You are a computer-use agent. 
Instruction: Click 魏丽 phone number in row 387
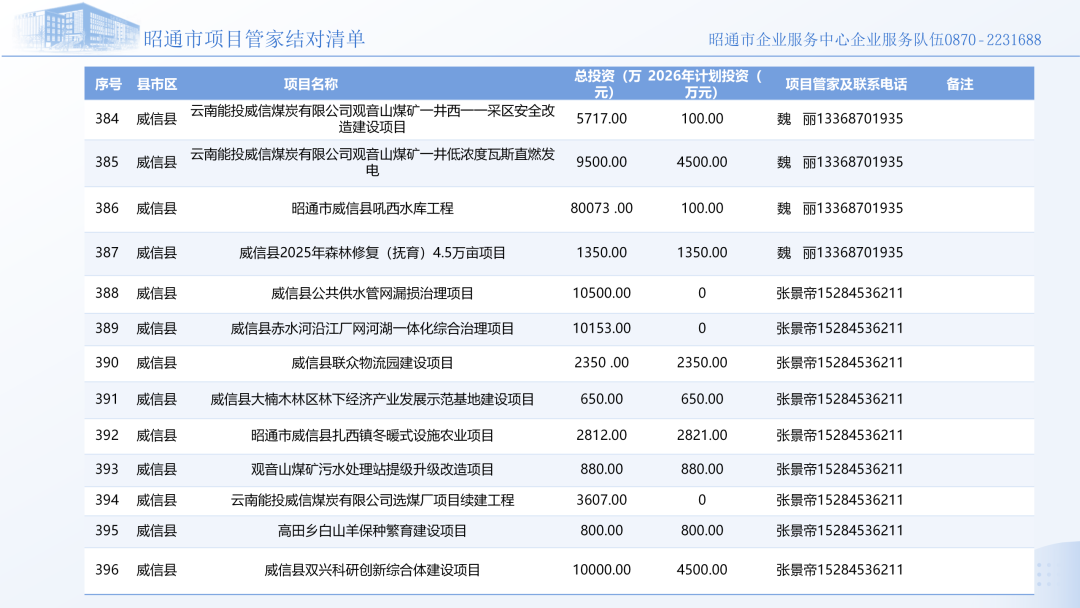pyautogui.click(x=840, y=253)
